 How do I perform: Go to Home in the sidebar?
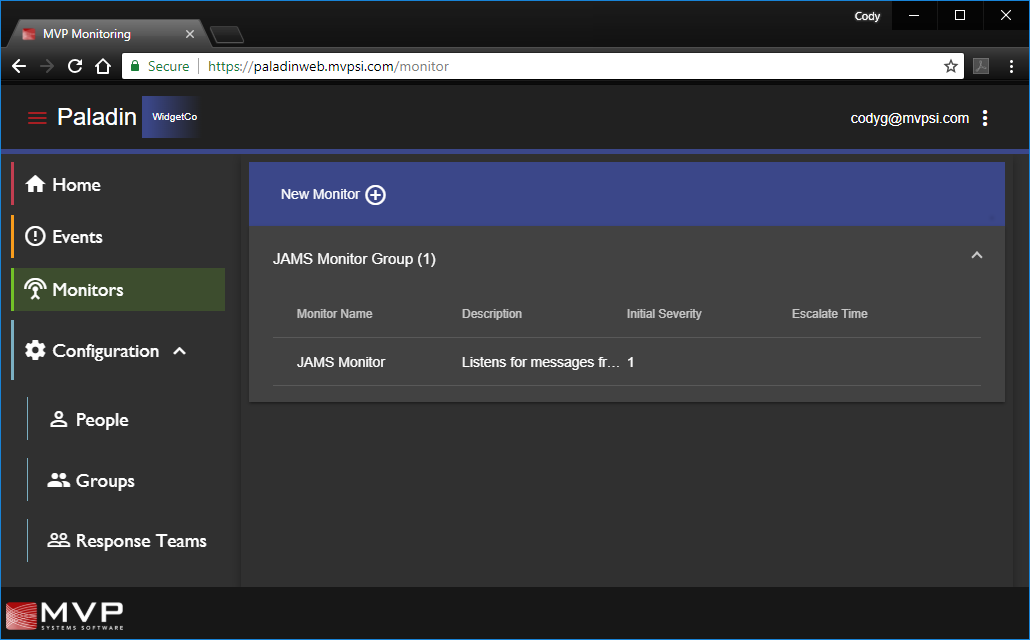pos(76,185)
